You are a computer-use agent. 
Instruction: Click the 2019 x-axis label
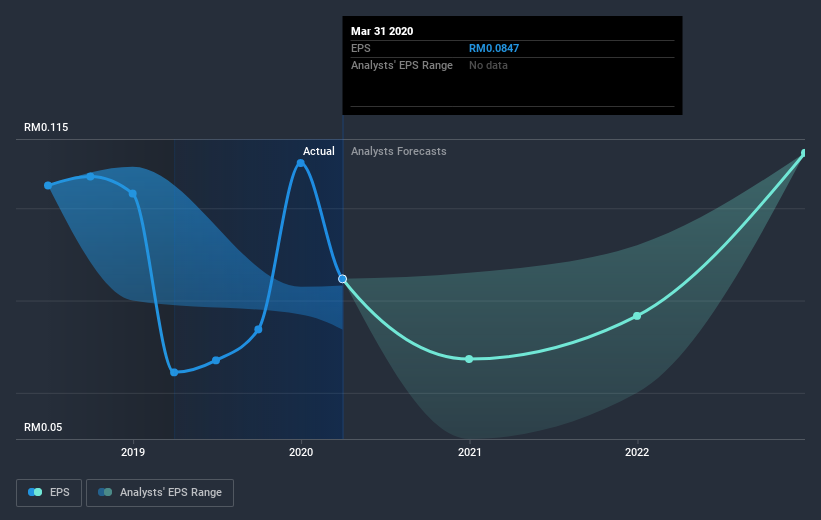[132, 452]
